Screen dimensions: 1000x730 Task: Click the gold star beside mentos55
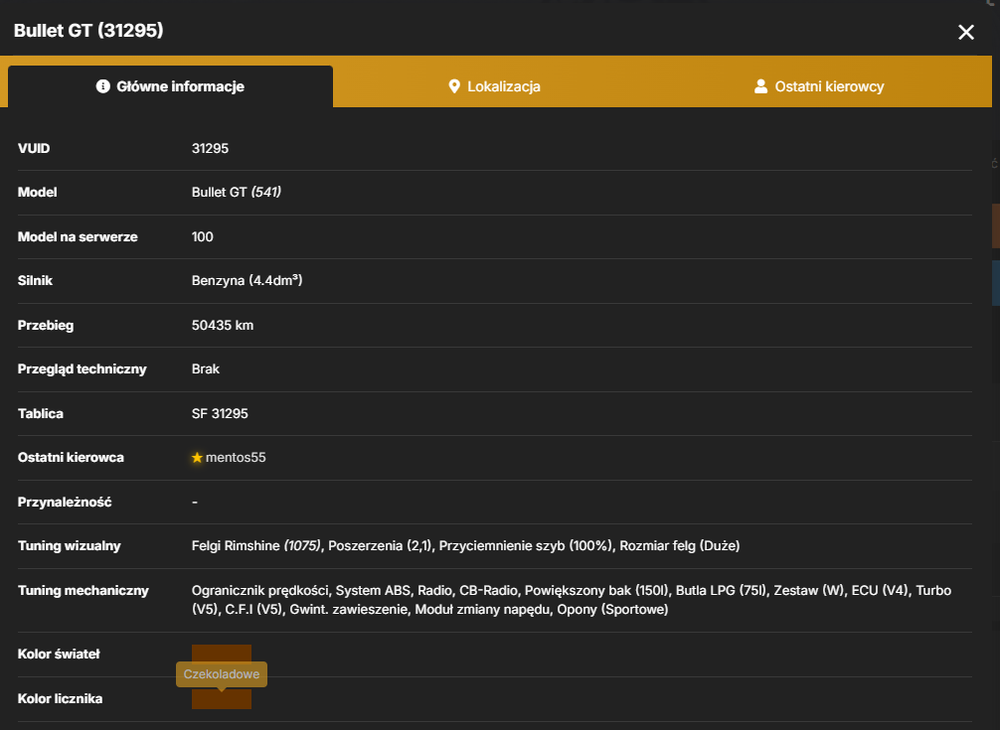pyautogui.click(x=197, y=457)
